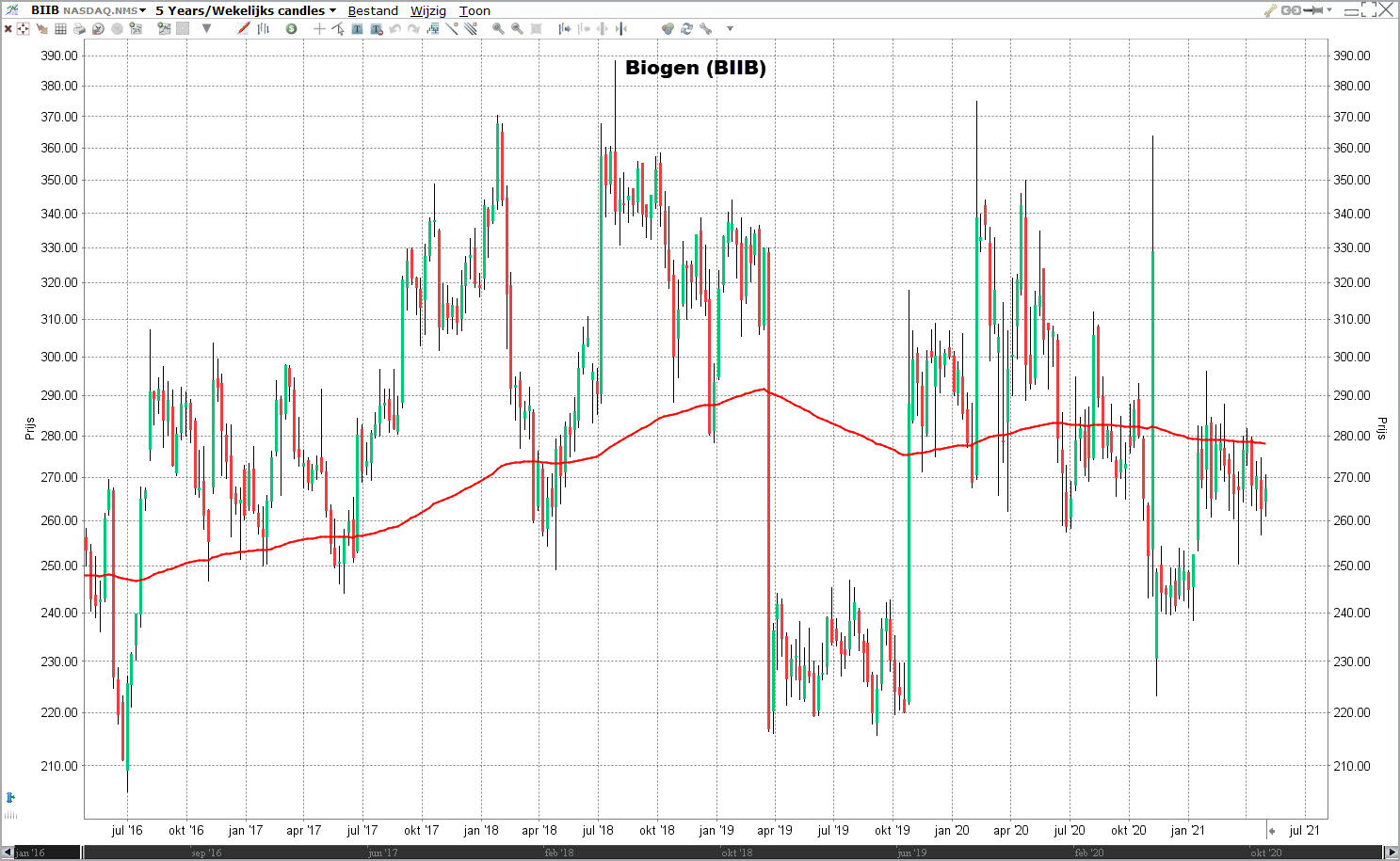Click the Biogen (BIIB) chart title
The height and width of the screenshot is (861, 1400).
(696, 68)
